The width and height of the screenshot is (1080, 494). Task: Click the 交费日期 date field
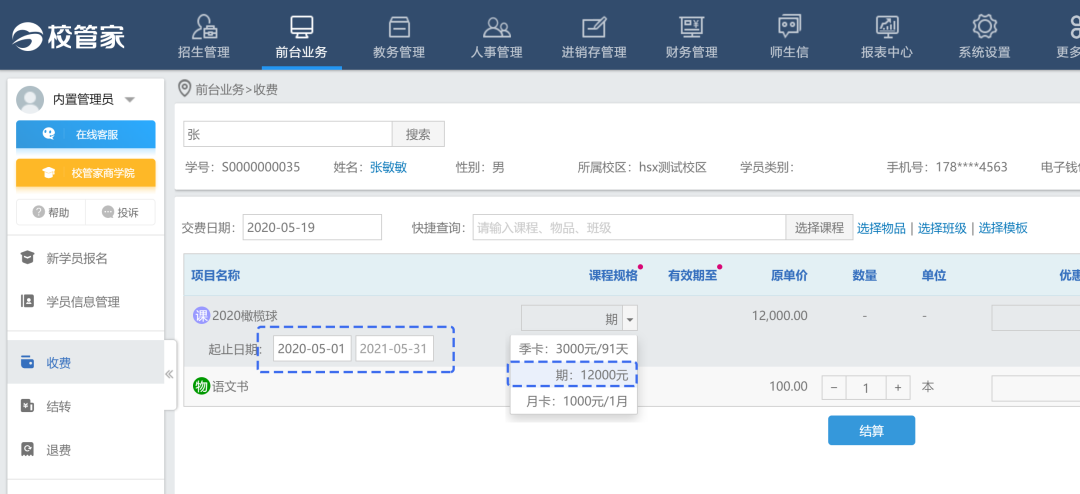(312, 227)
